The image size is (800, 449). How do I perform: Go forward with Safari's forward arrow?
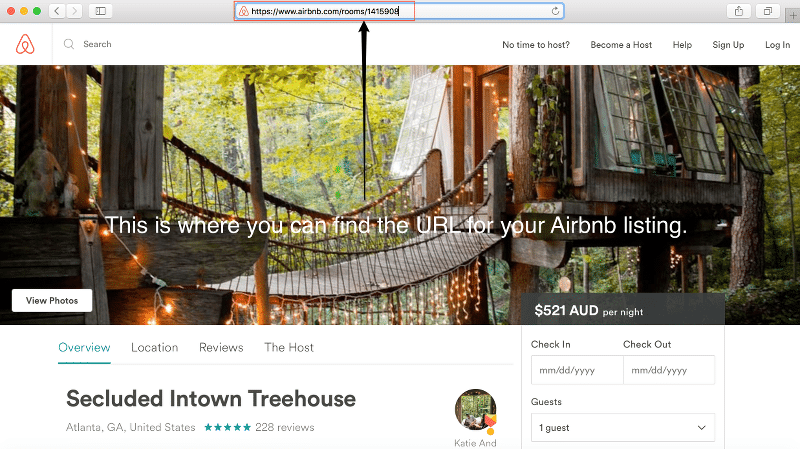coord(74,11)
